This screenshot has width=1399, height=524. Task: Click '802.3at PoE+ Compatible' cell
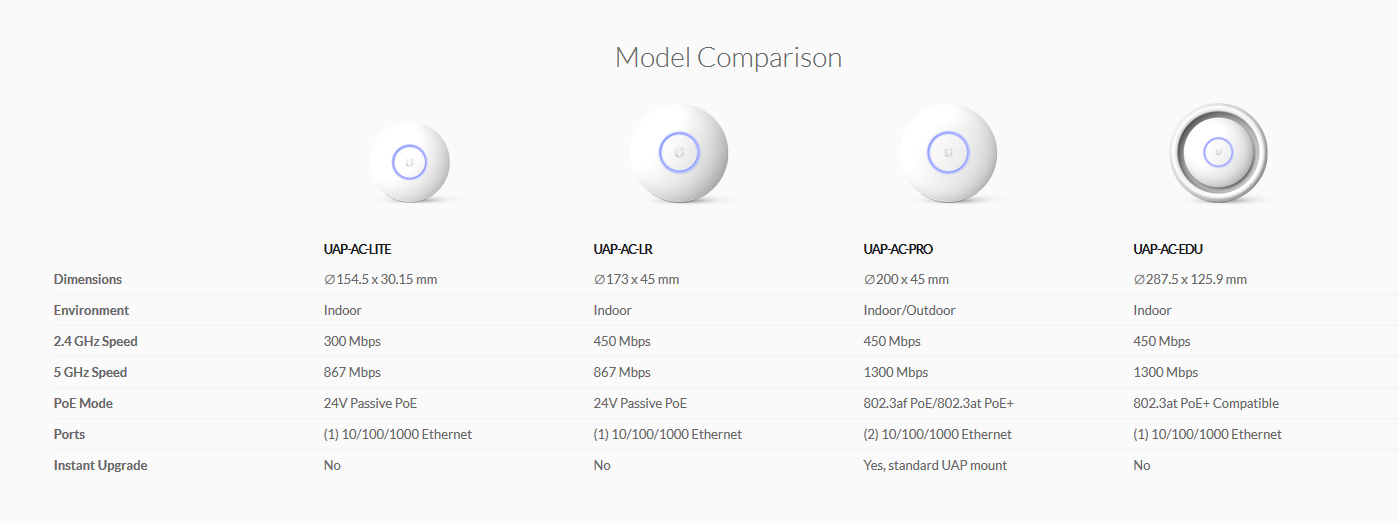tap(1206, 404)
